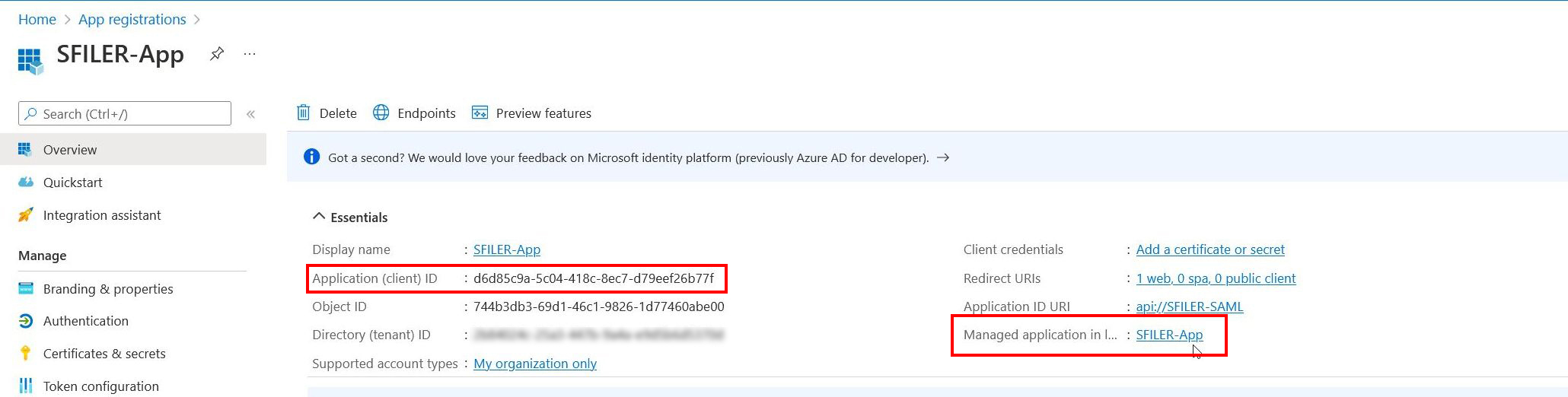
Task: Open Token configuration page
Action: tap(101, 386)
